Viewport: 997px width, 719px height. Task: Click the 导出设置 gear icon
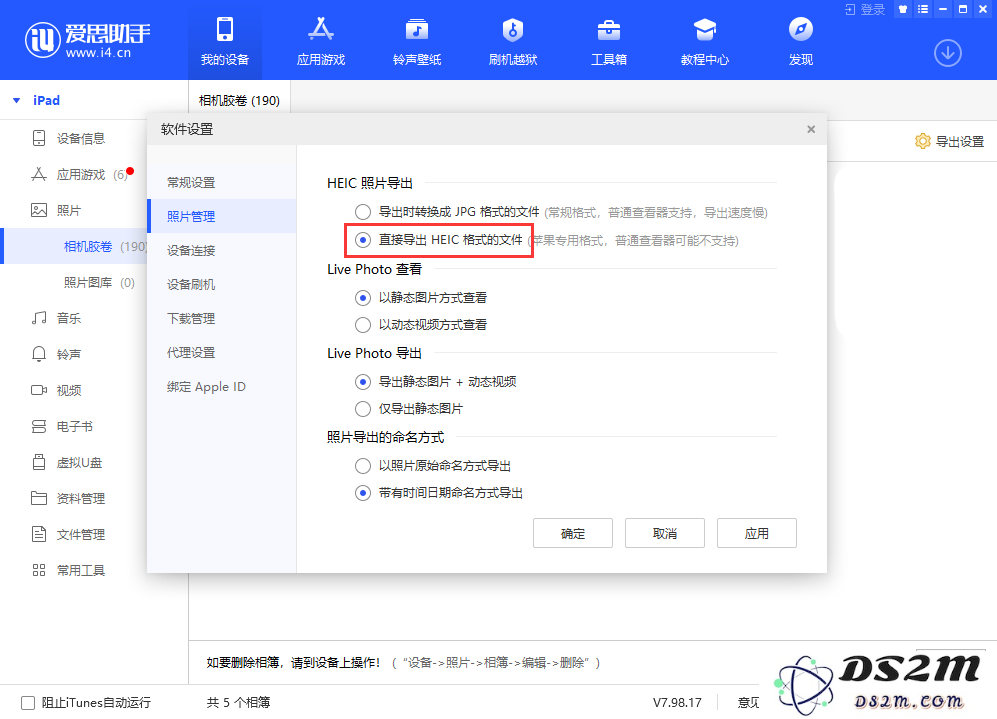(922, 141)
